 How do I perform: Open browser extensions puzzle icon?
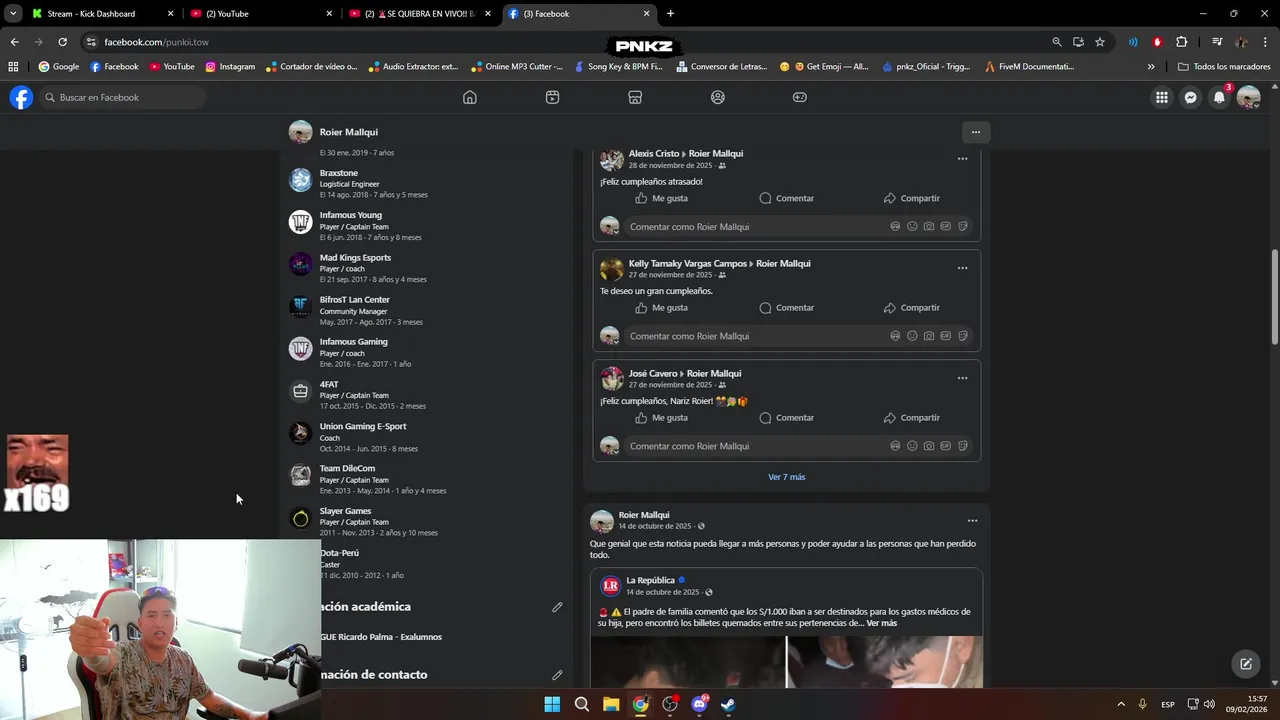[x=1181, y=42]
